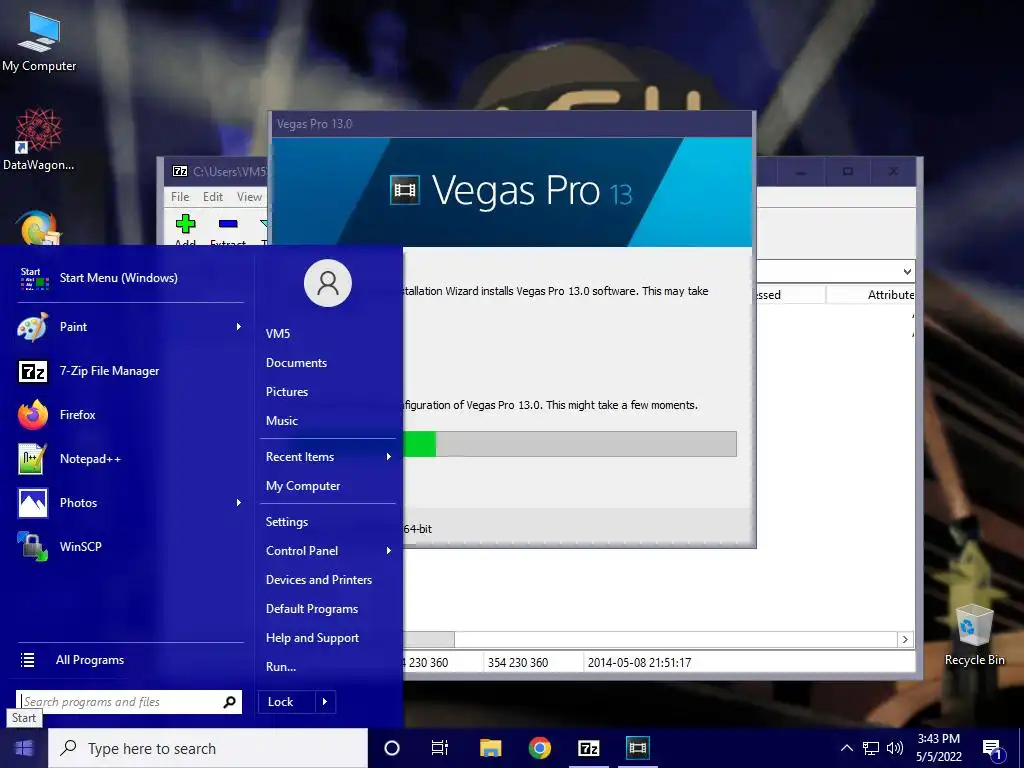1024x768 pixels.
Task: Launch Paint from the Start menu
Action: coord(129,327)
